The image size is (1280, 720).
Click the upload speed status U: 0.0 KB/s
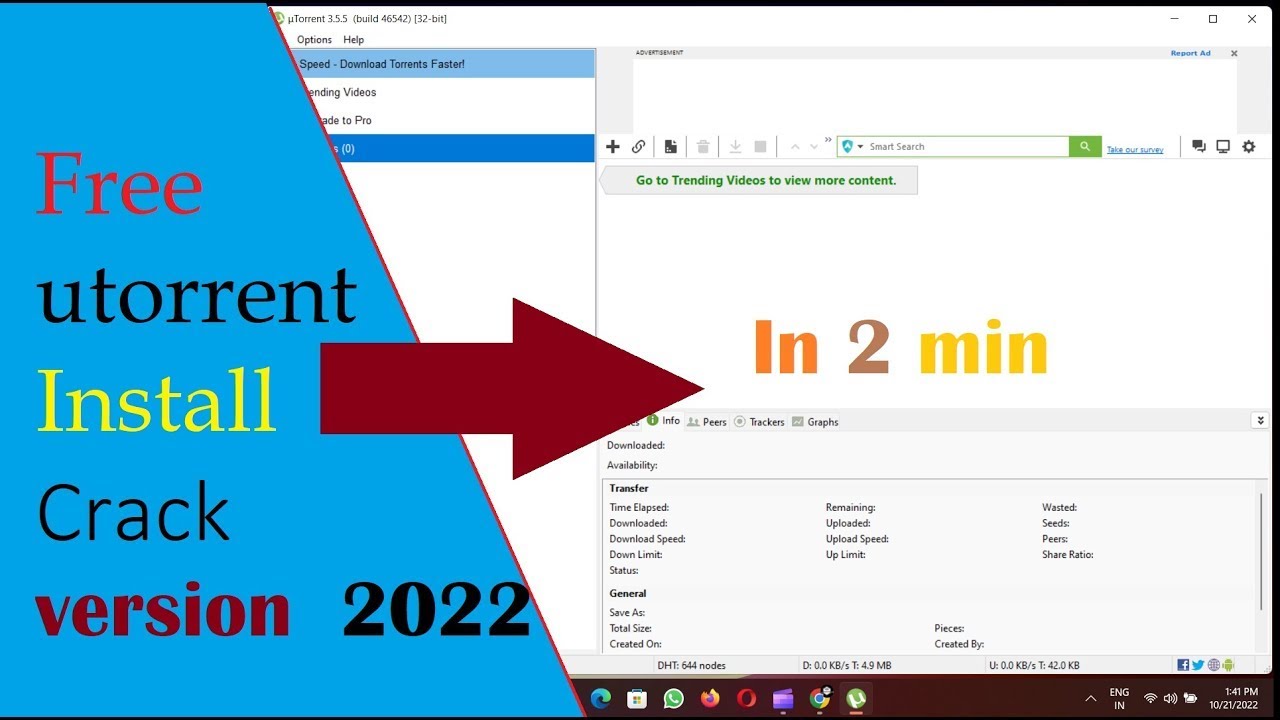point(1034,665)
